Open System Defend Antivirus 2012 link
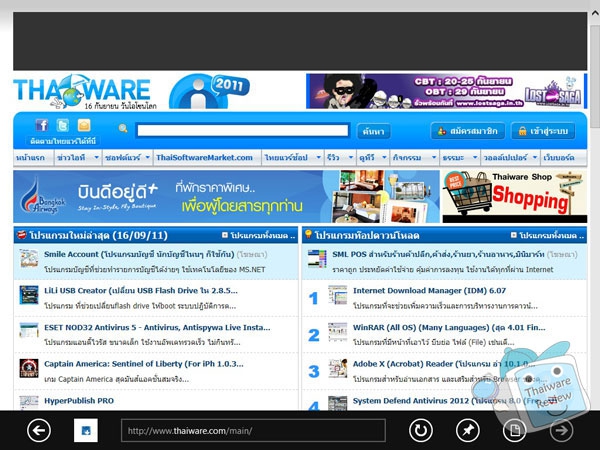The image size is (600, 450). 444,401
